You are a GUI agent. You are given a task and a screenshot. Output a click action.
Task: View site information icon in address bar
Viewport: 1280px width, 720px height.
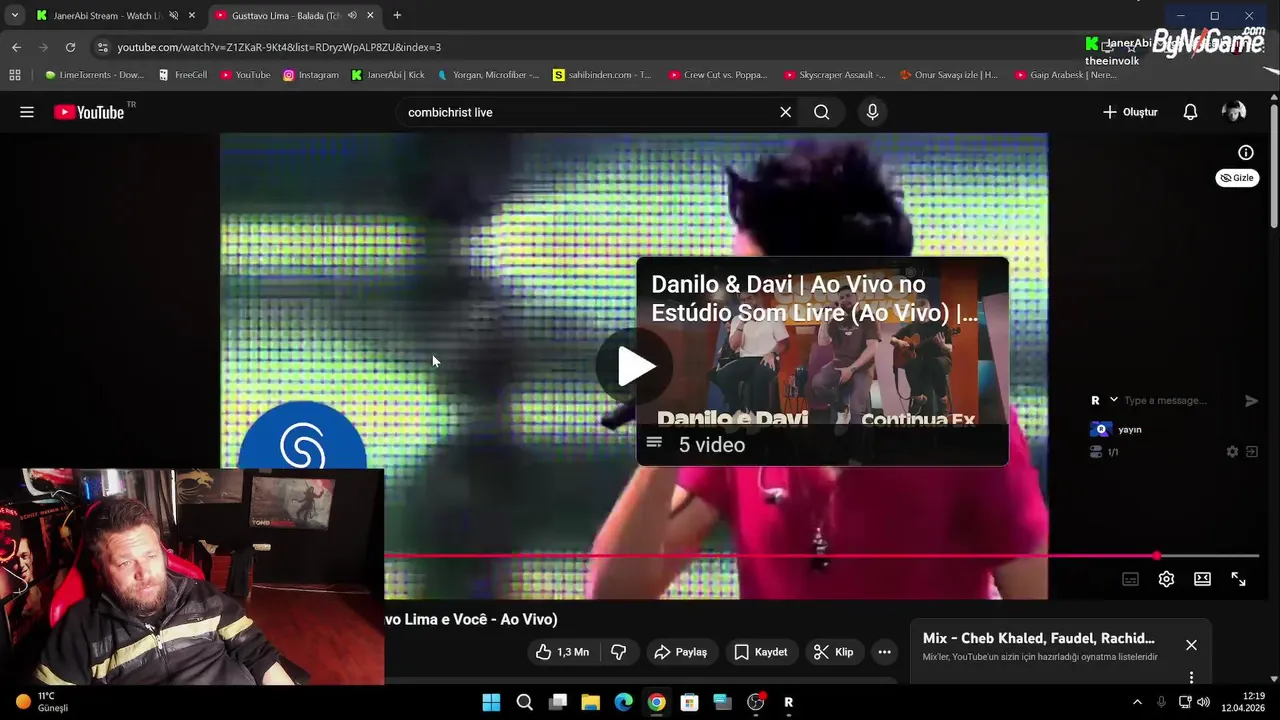point(102,47)
